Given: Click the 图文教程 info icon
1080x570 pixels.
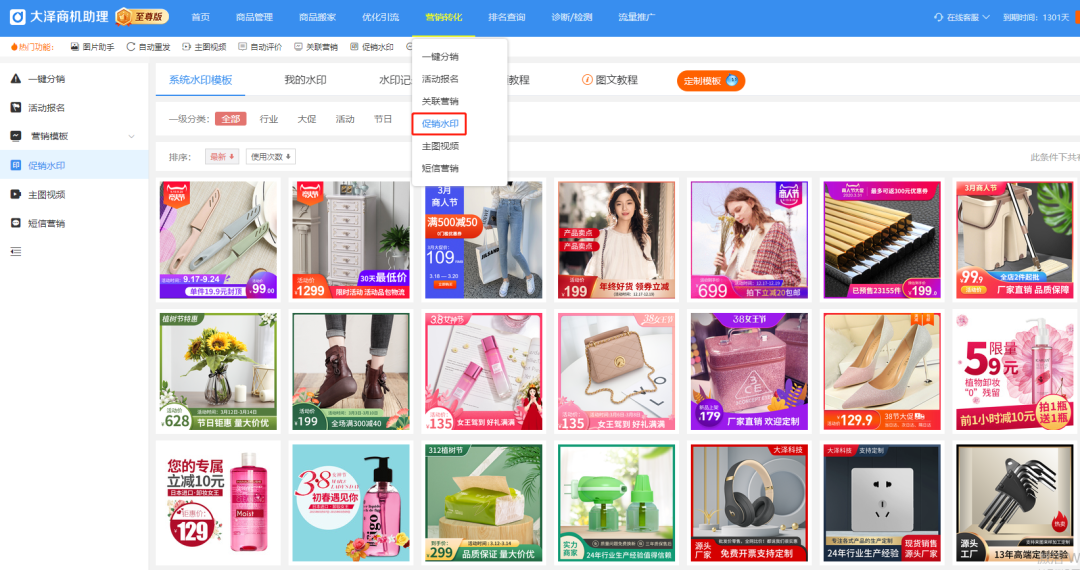Looking at the screenshot, I should click(x=587, y=80).
